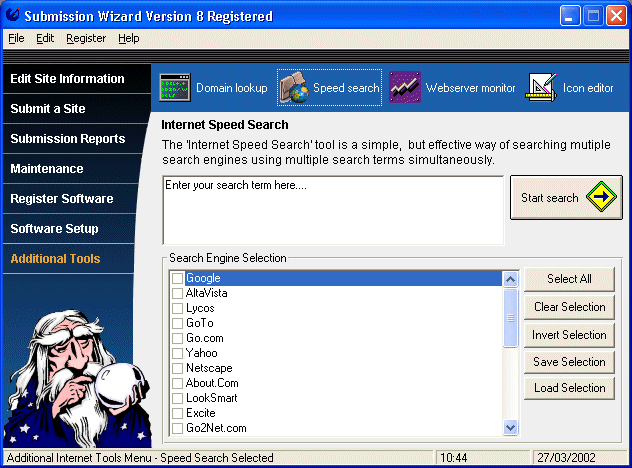Image resolution: width=632 pixels, height=468 pixels.
Task: Click Clear Selection button
Action: (x=569, y=307)
